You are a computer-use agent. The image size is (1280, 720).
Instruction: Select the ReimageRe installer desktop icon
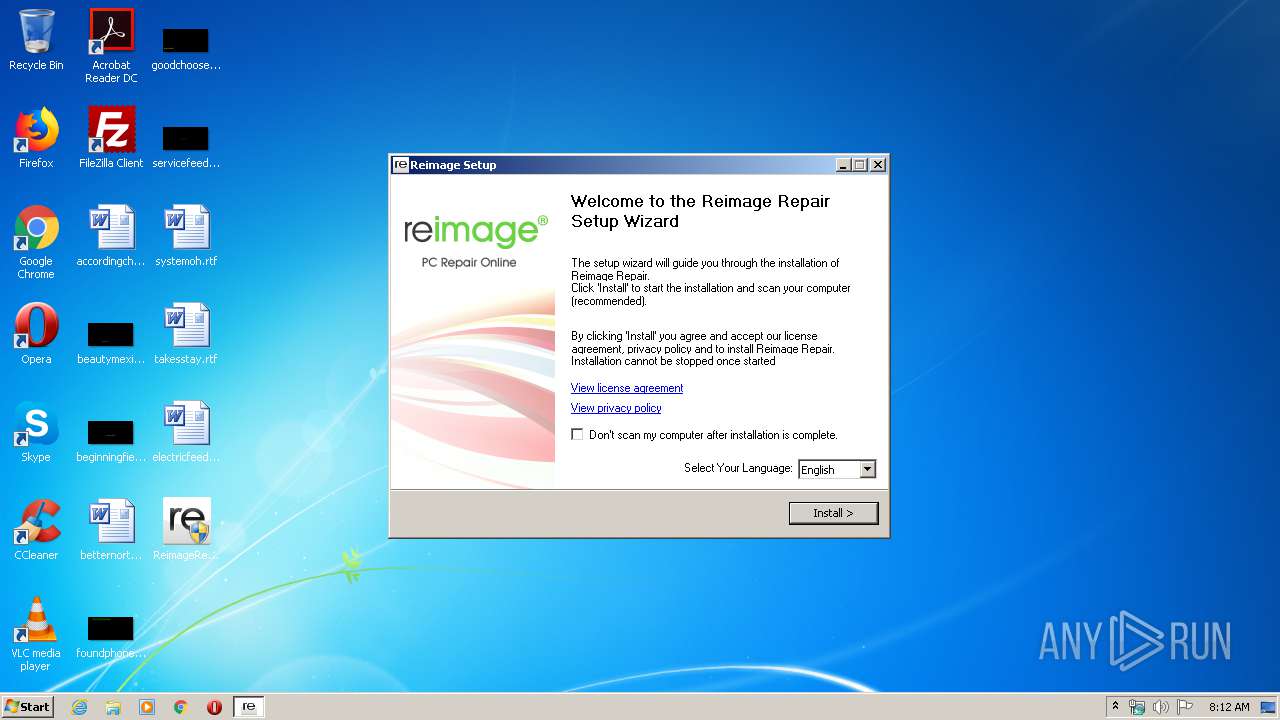tap(186, 530)
